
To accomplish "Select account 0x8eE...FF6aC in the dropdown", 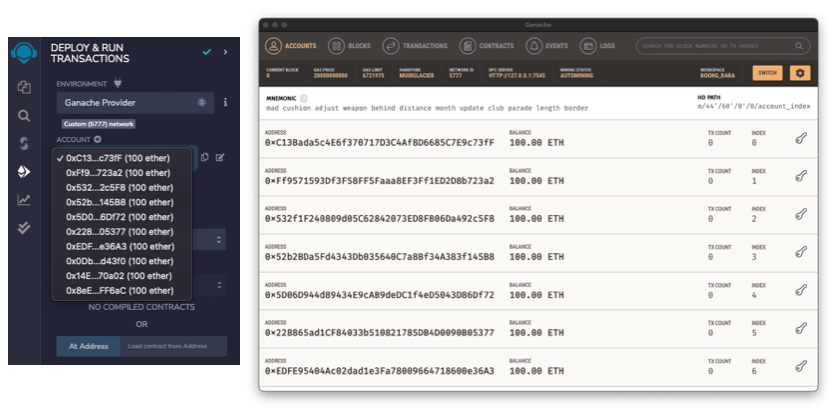I will coord(122,291).
